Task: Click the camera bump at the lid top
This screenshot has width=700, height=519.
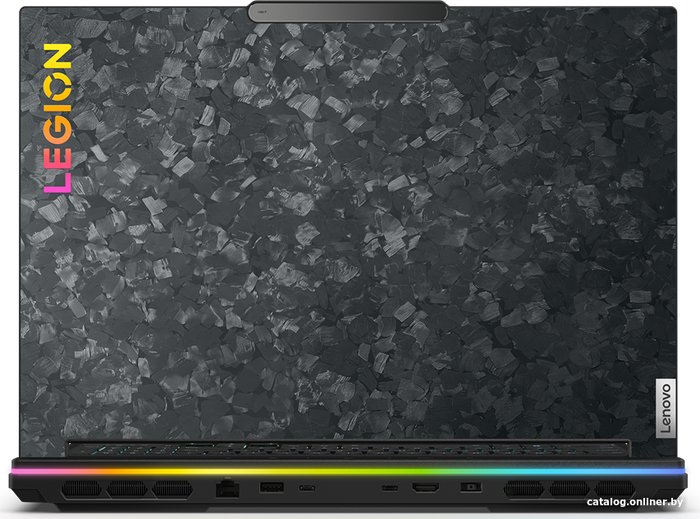Action: coord(347,11)
